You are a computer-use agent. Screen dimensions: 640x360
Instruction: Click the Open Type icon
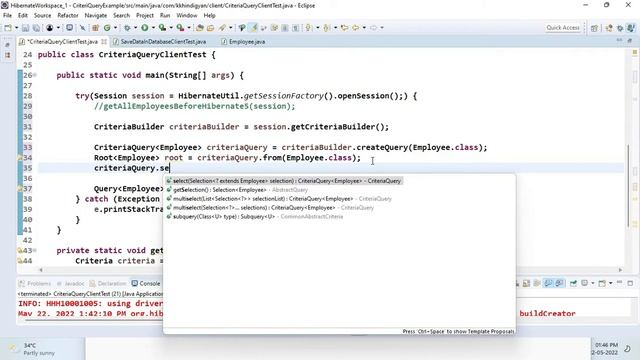click(200, 28)
